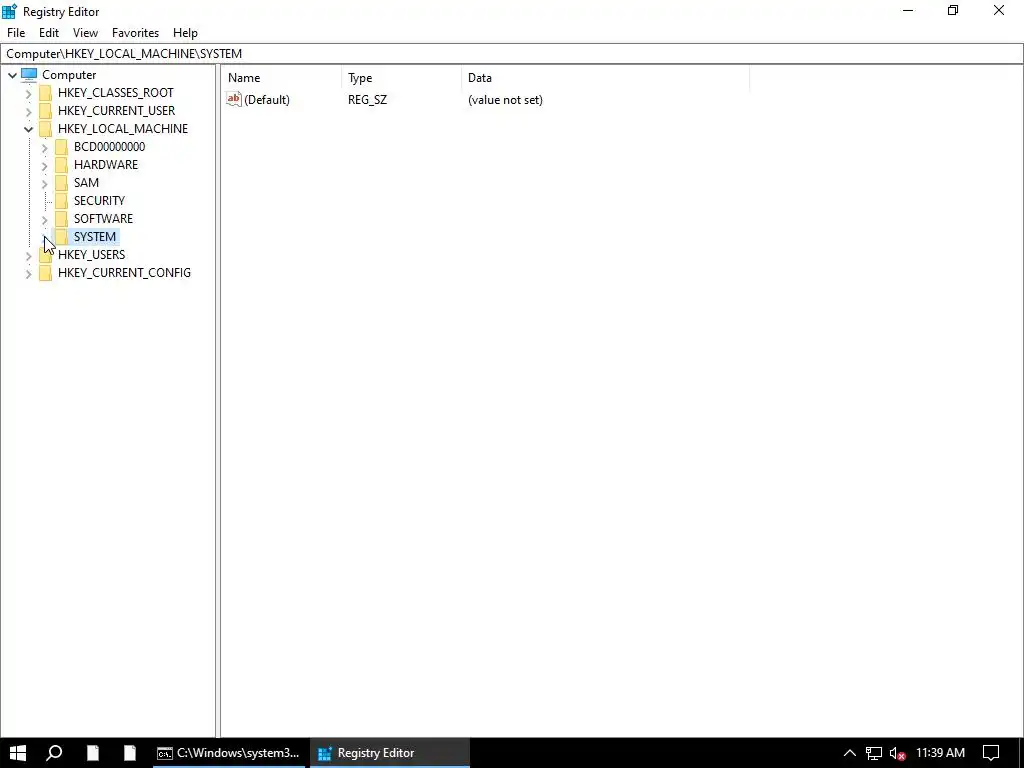
Task: Select HKEY_CLASSES_ROOT label
Action: pos(116,93)
